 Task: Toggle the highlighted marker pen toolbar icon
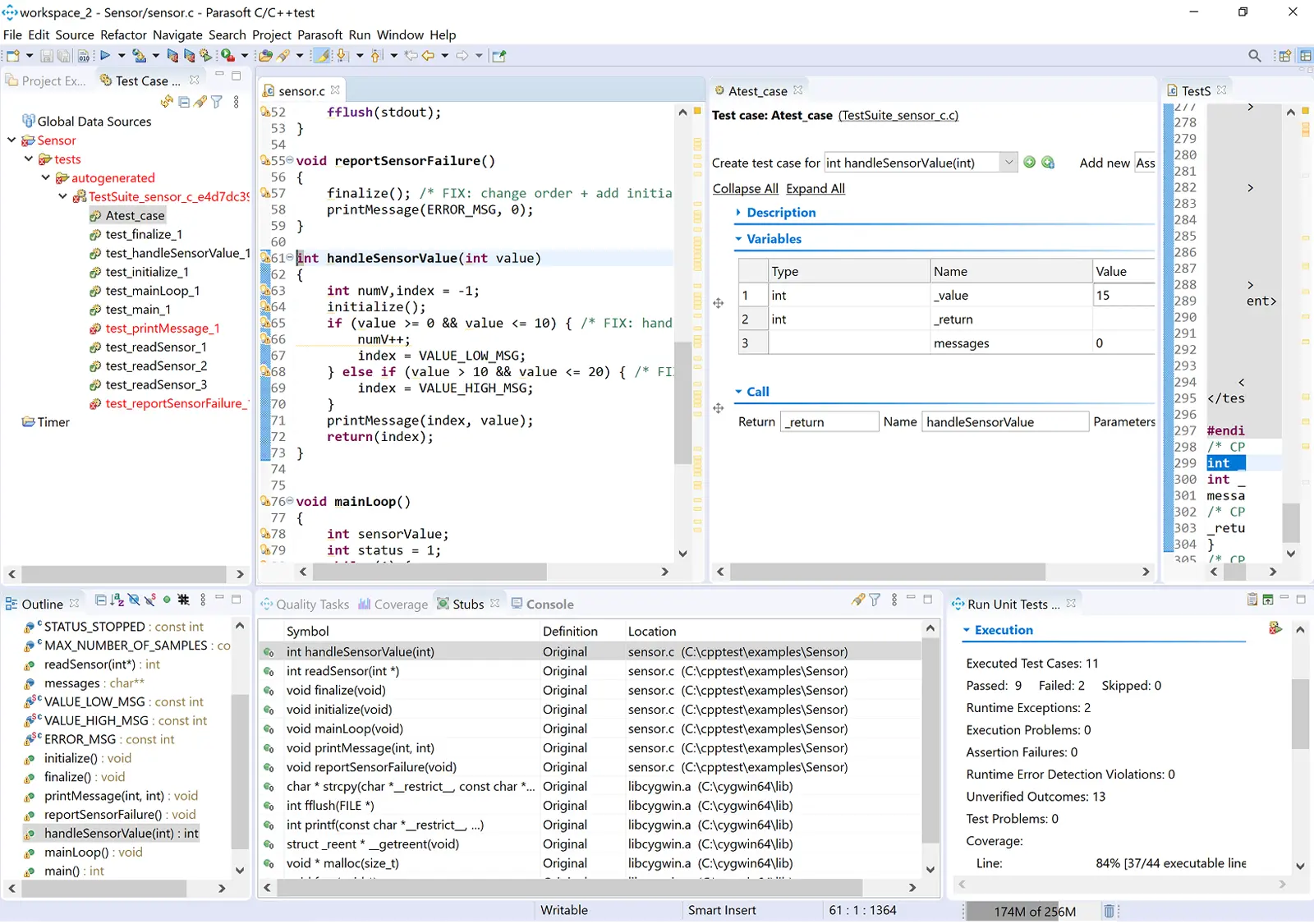[x=323, y=56]
